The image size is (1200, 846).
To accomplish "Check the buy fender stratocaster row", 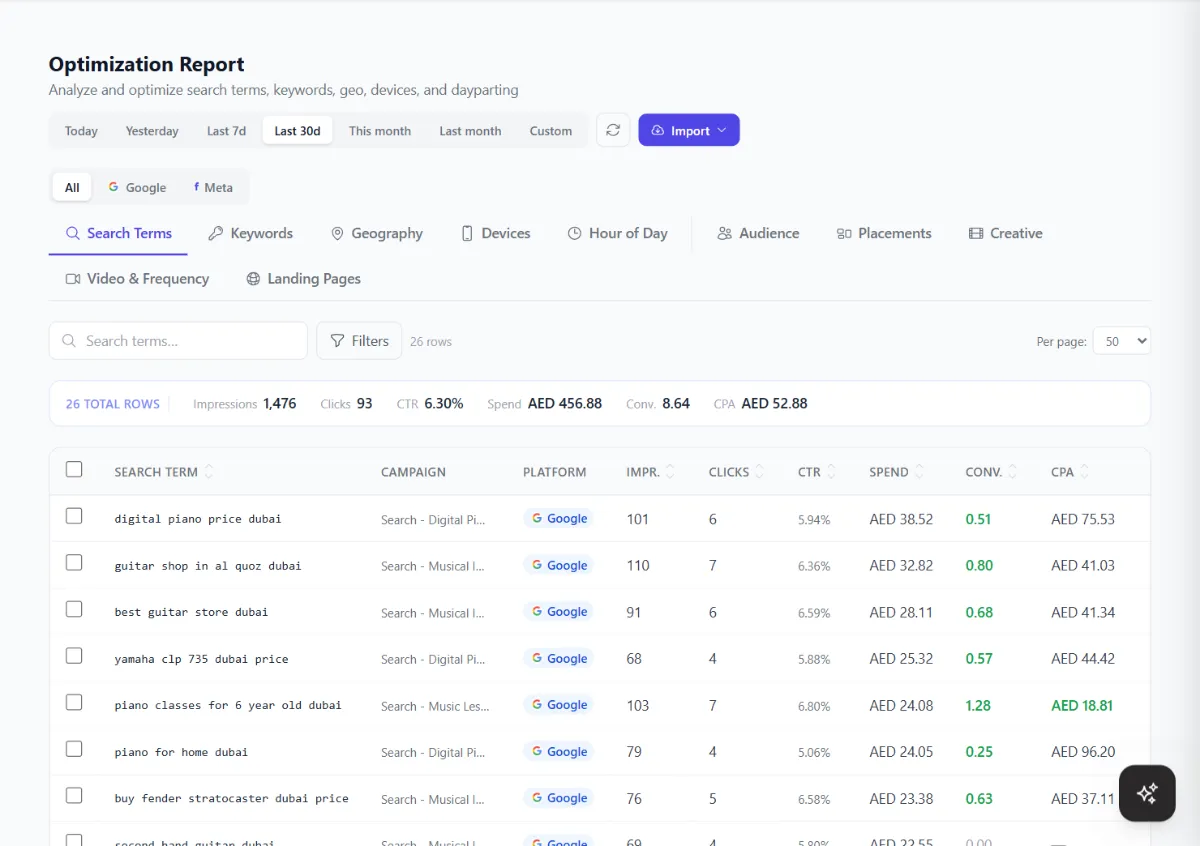I will point(74,795).
